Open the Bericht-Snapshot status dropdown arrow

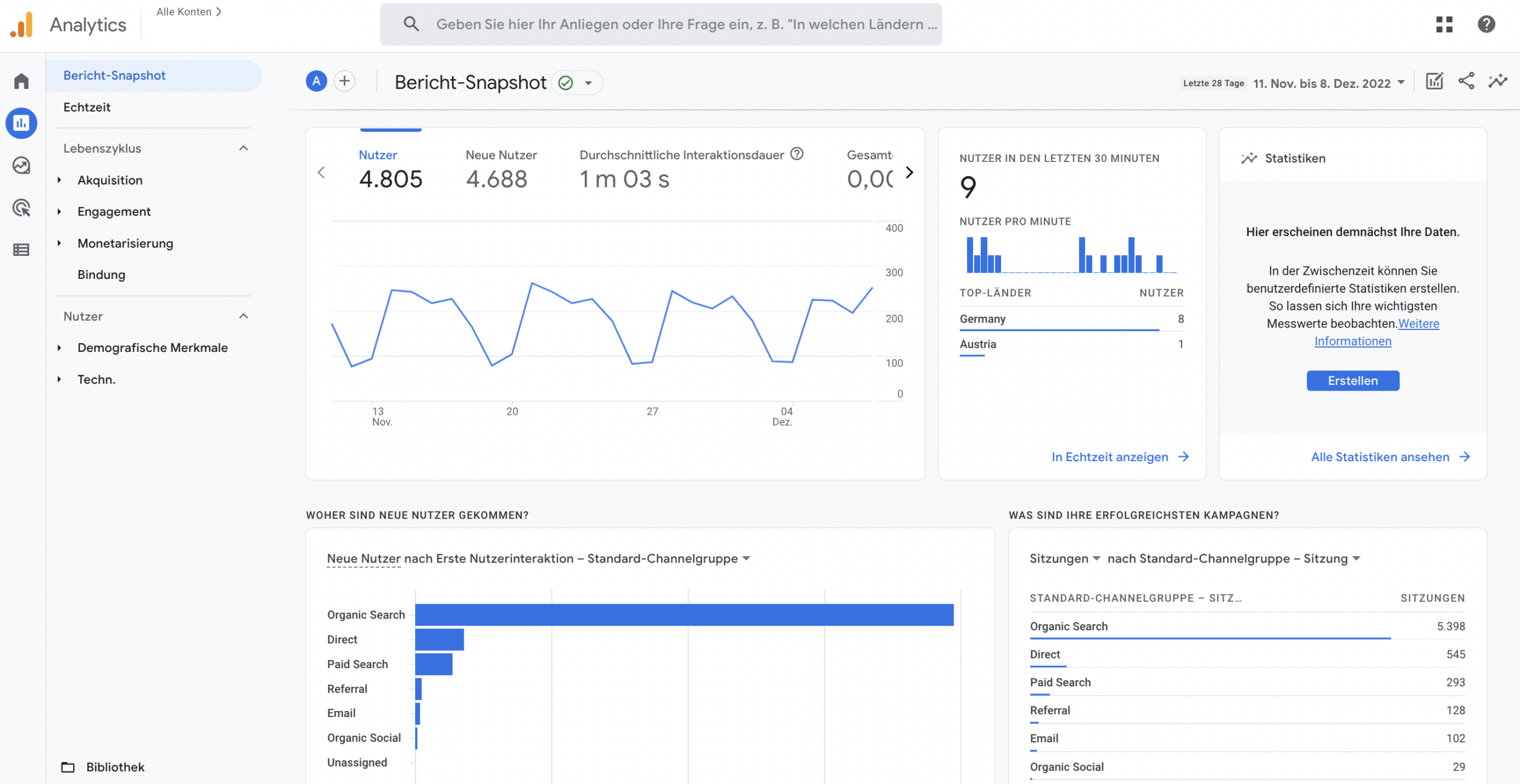click(588, 82)
